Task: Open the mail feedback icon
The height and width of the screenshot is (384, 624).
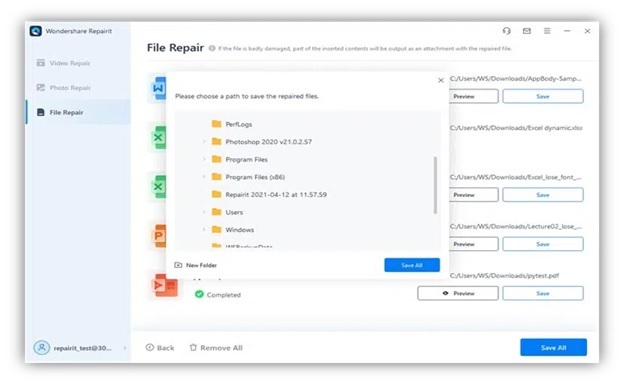Action: click(x=526, y=31)
